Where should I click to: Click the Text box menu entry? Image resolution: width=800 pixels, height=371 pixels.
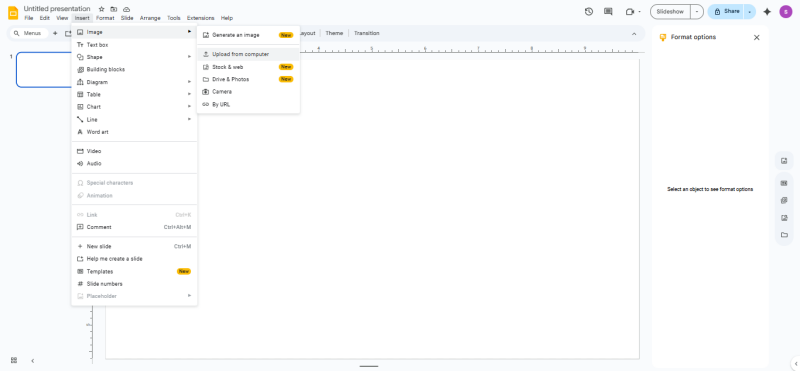134,45
